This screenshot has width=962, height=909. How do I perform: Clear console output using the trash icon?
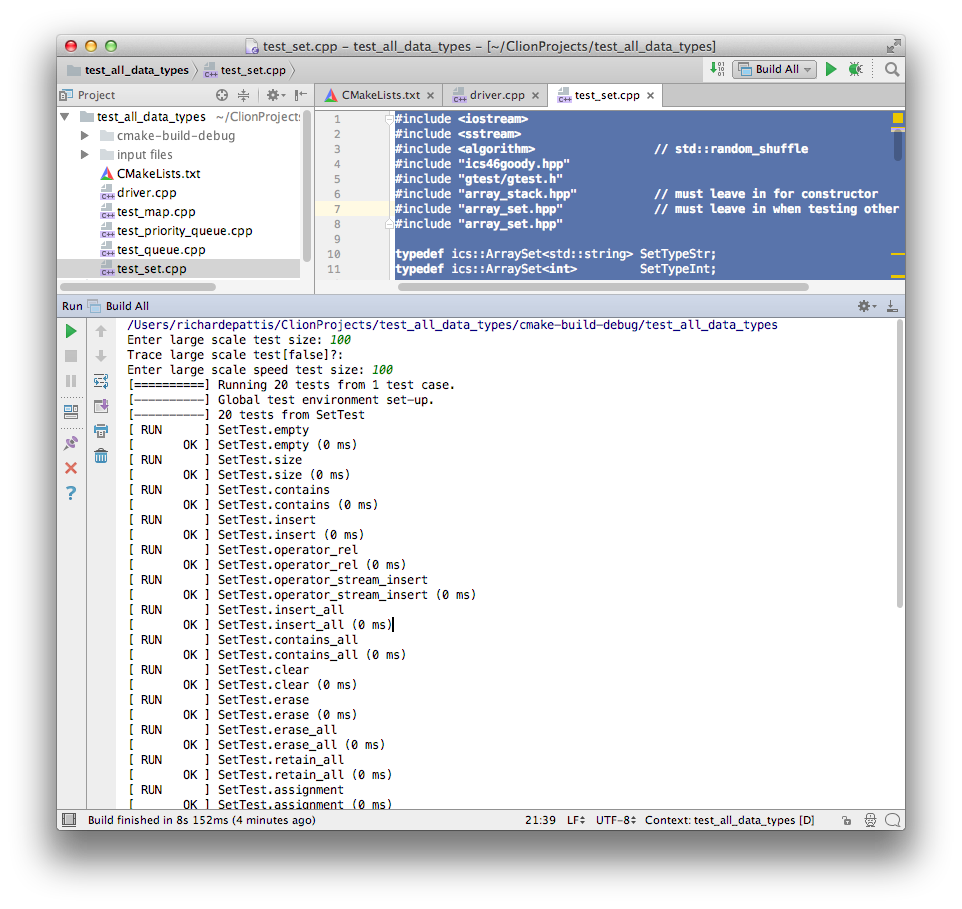coord(100,455)
